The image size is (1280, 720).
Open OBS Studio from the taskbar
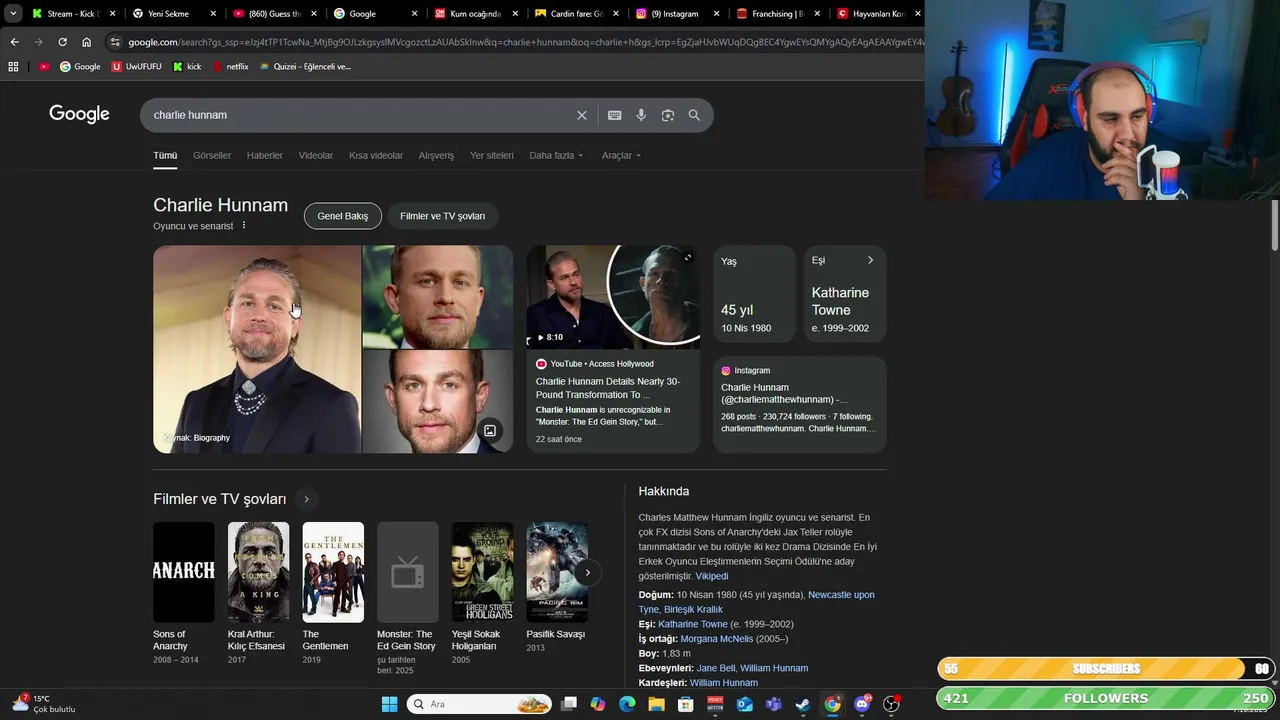[891, 704]
